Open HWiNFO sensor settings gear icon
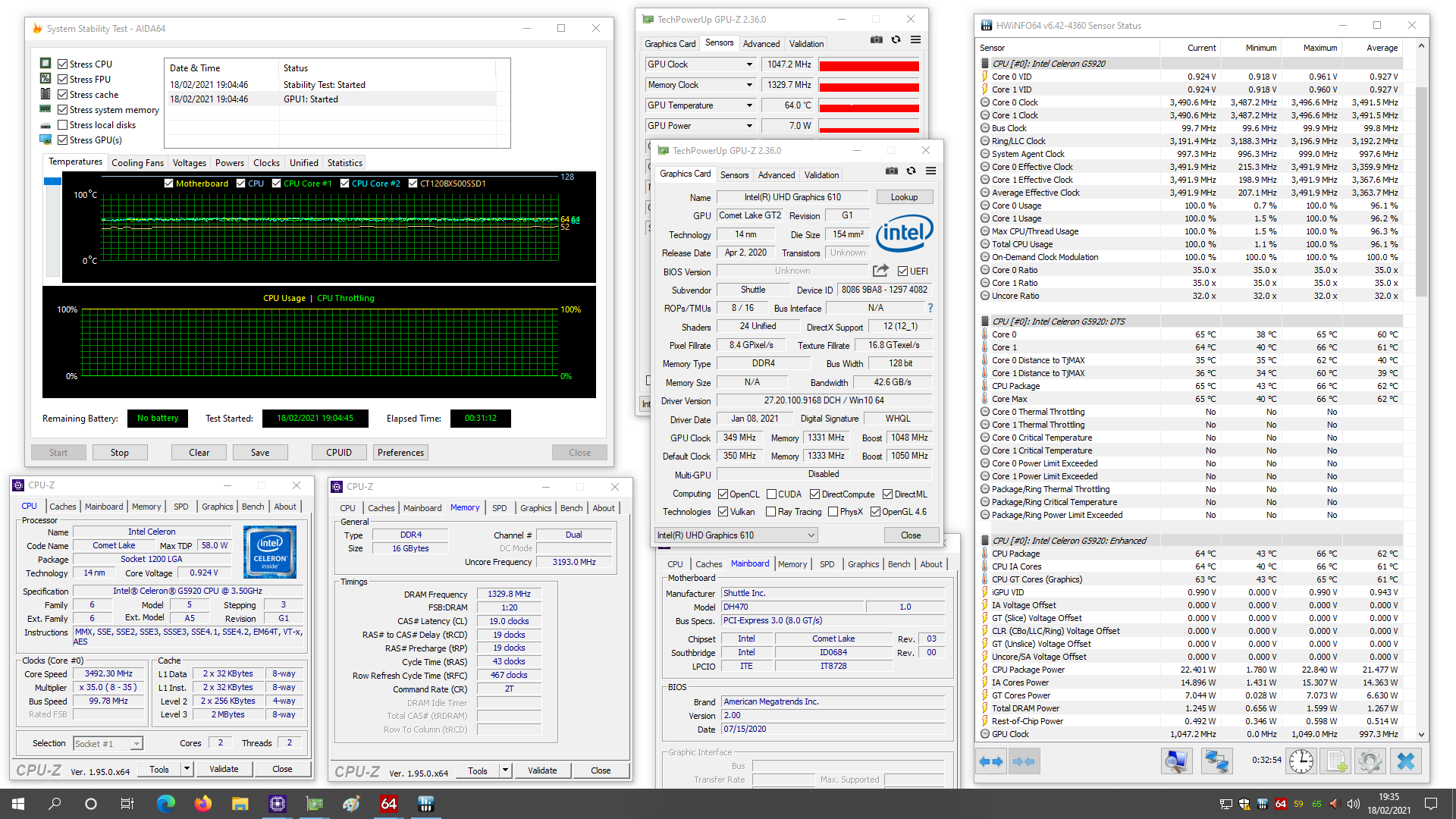The width and height of the screenshot is (1456, 819). click(x=1370, y=761)
